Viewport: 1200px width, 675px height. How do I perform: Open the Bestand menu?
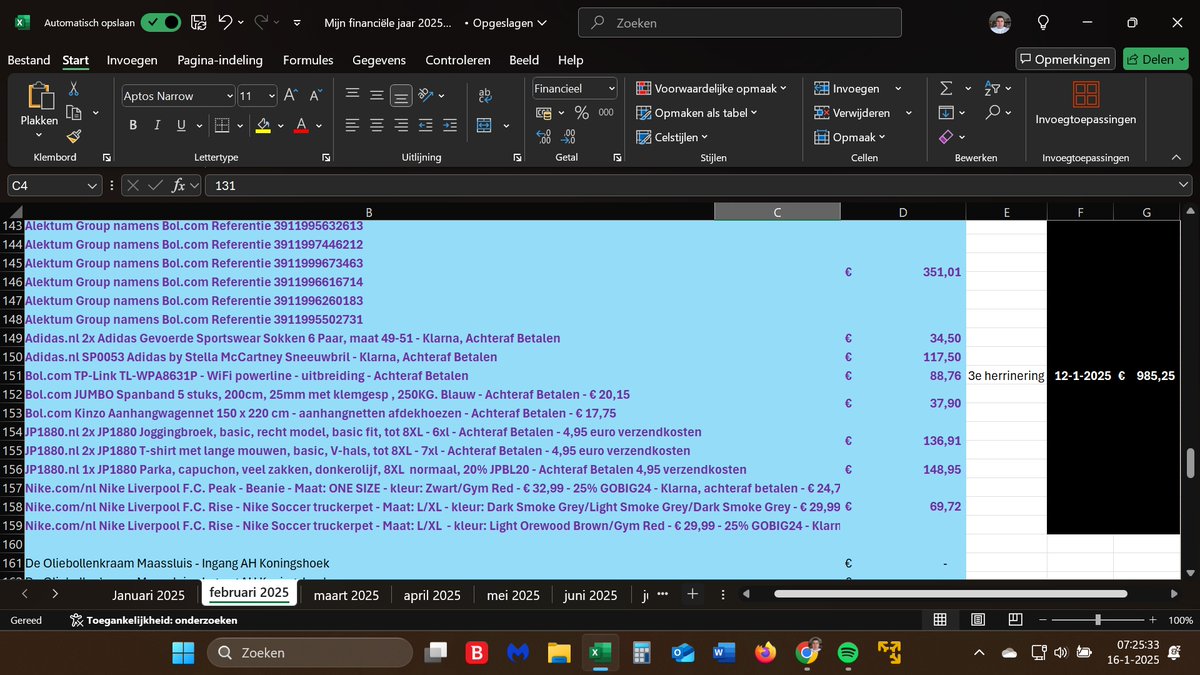pos(29,60)
